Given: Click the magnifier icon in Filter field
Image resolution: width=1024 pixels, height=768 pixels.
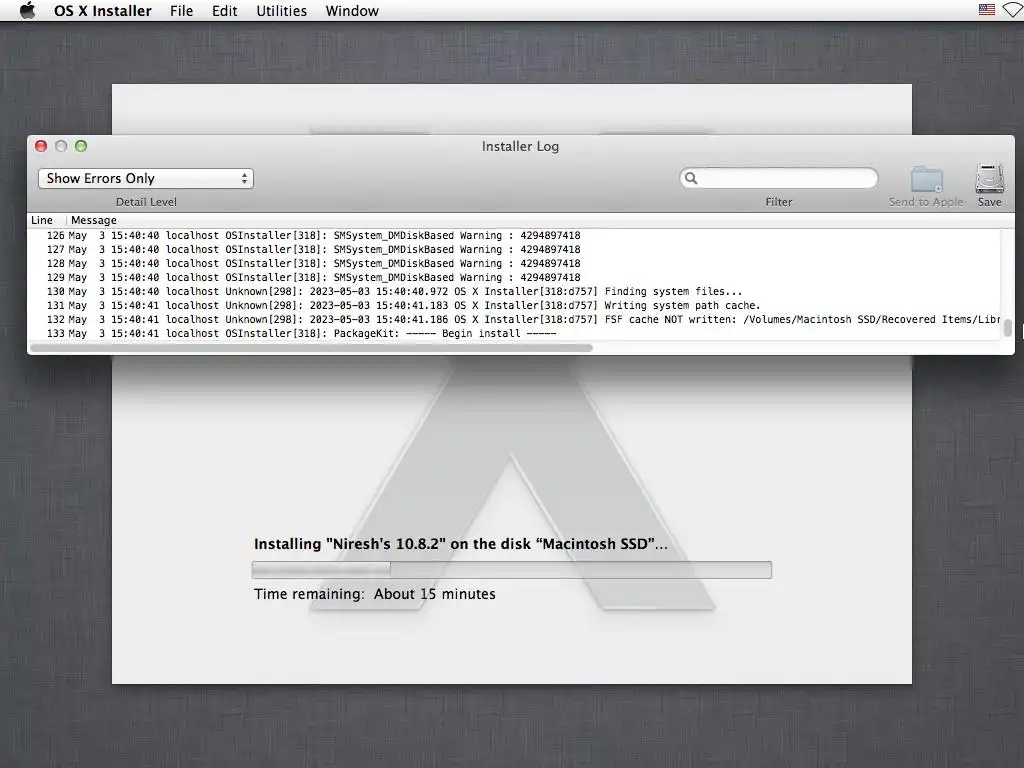Looking at the screenshot, I should coord(691,178).
